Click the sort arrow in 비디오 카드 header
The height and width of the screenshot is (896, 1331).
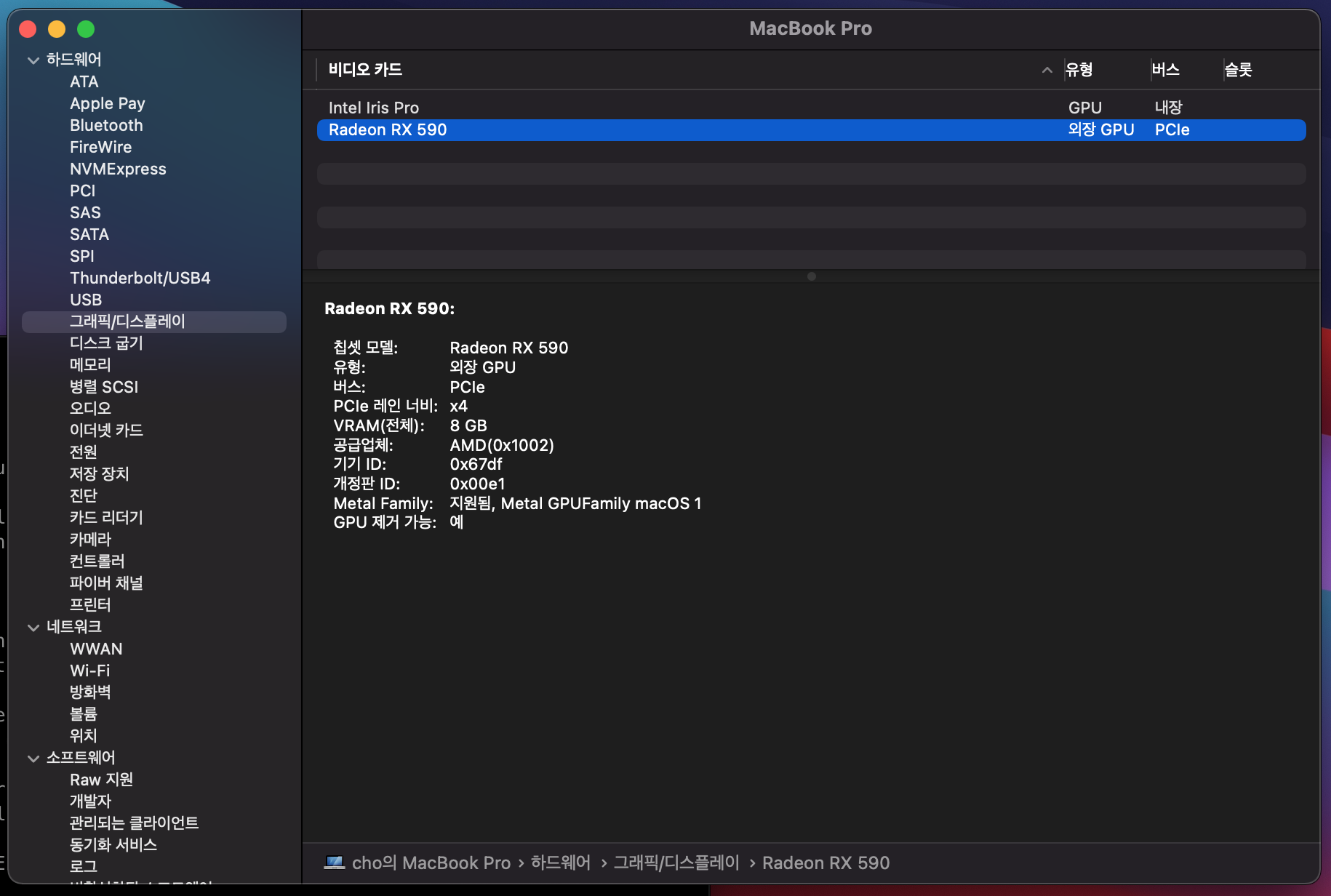(x=1047, y=70)
